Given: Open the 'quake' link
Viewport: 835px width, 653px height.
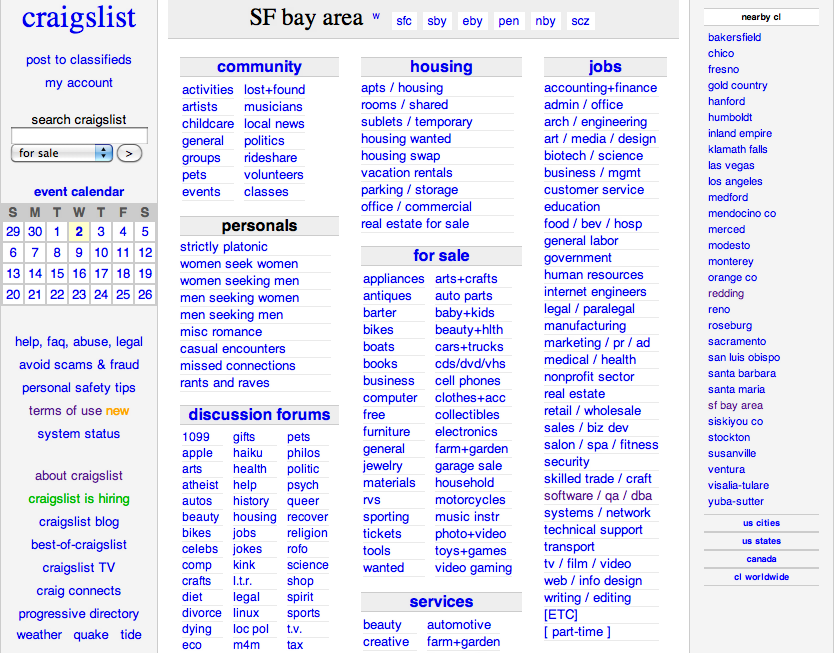Looking at the screenshot, I should [91, 635].
